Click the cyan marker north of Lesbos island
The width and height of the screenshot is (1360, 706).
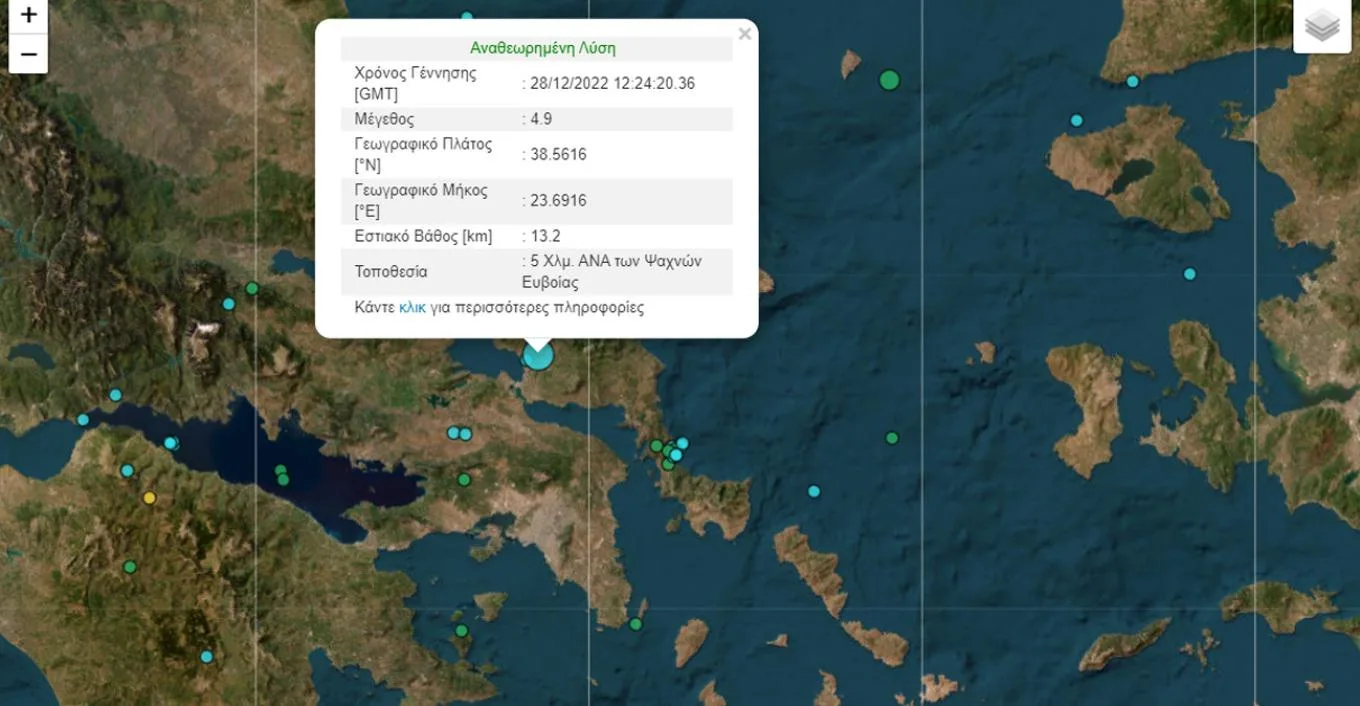point(1132,82)
